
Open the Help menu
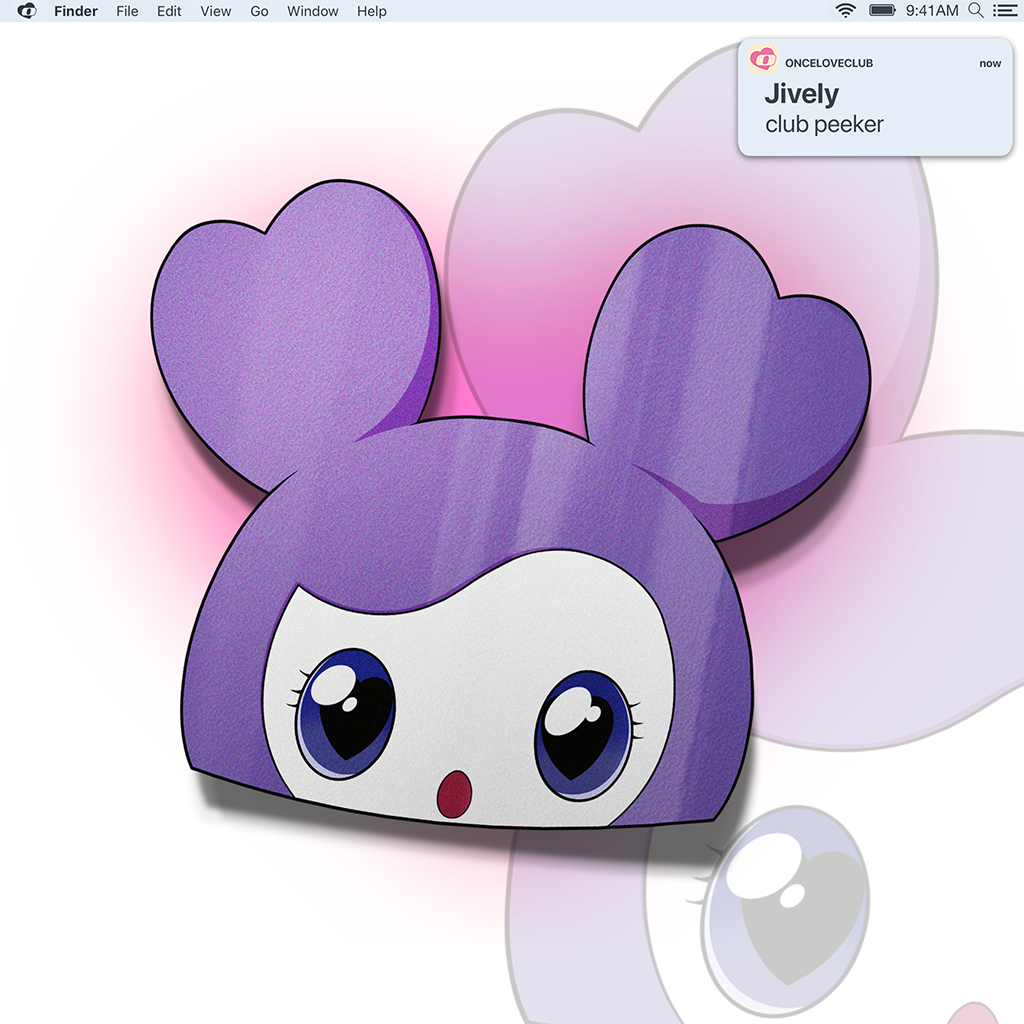pyautogui.click(x=371, y=11)
